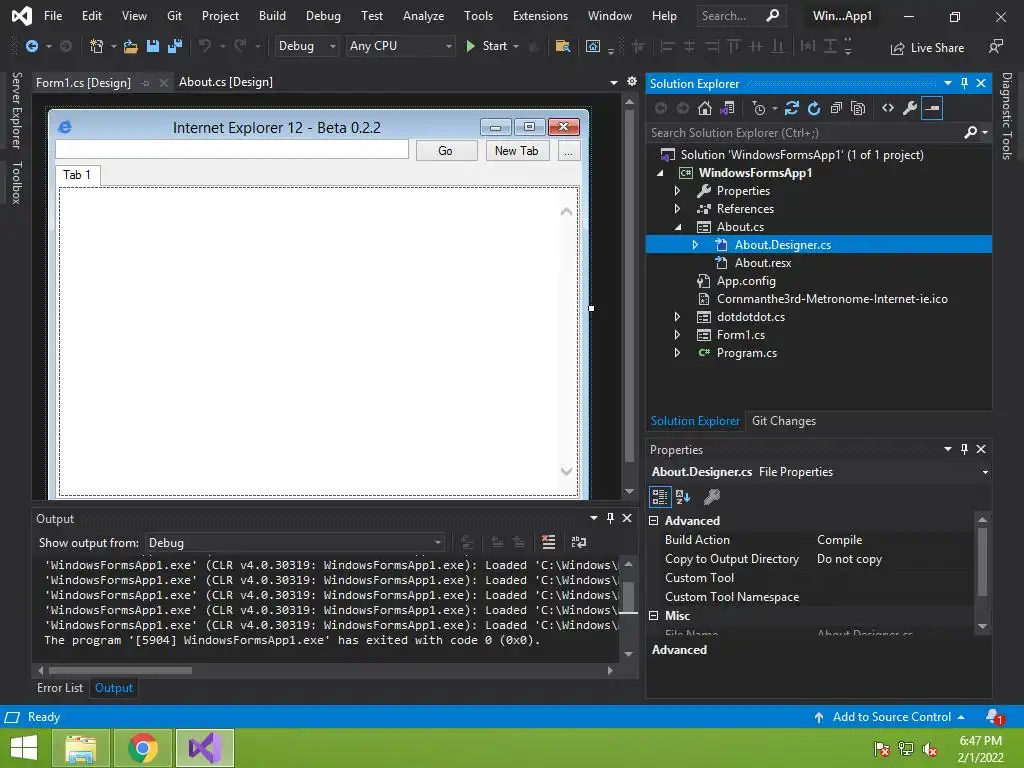Click Sync with Active Document icon
This screenshot has width=1024, height=768.
pos(792,108)
